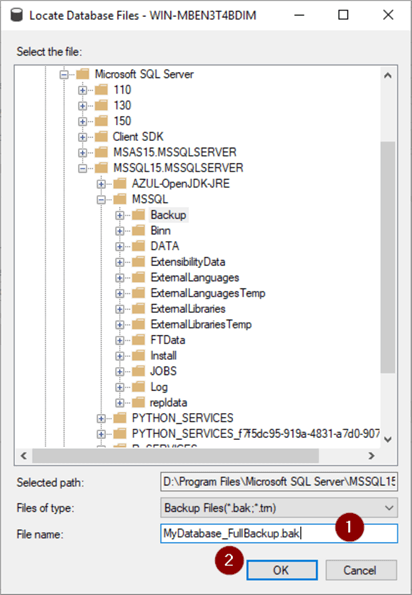Image resolution: width=412 pixels, height=595 pixels.
Task: Click the Cancel button
Action: (x=360, y=570)
